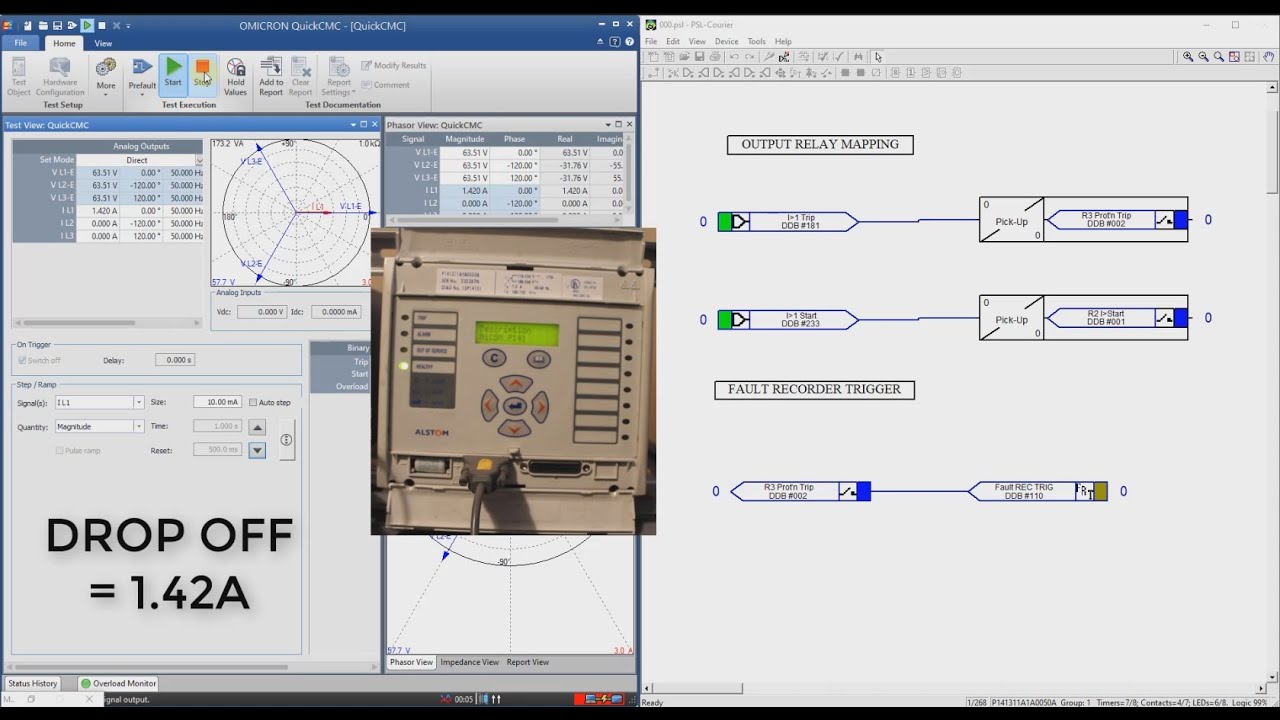Switch to Report View tab
This screenshot has width=1280, height=720.
[527, 662]
